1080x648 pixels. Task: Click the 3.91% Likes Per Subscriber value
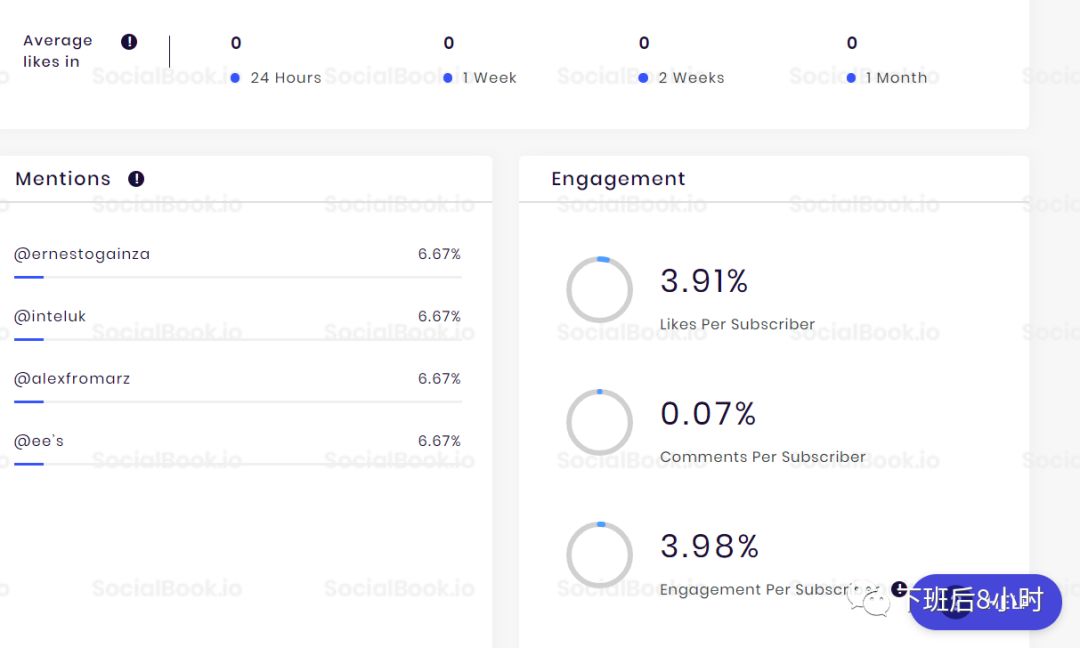[x=704, y=282]
